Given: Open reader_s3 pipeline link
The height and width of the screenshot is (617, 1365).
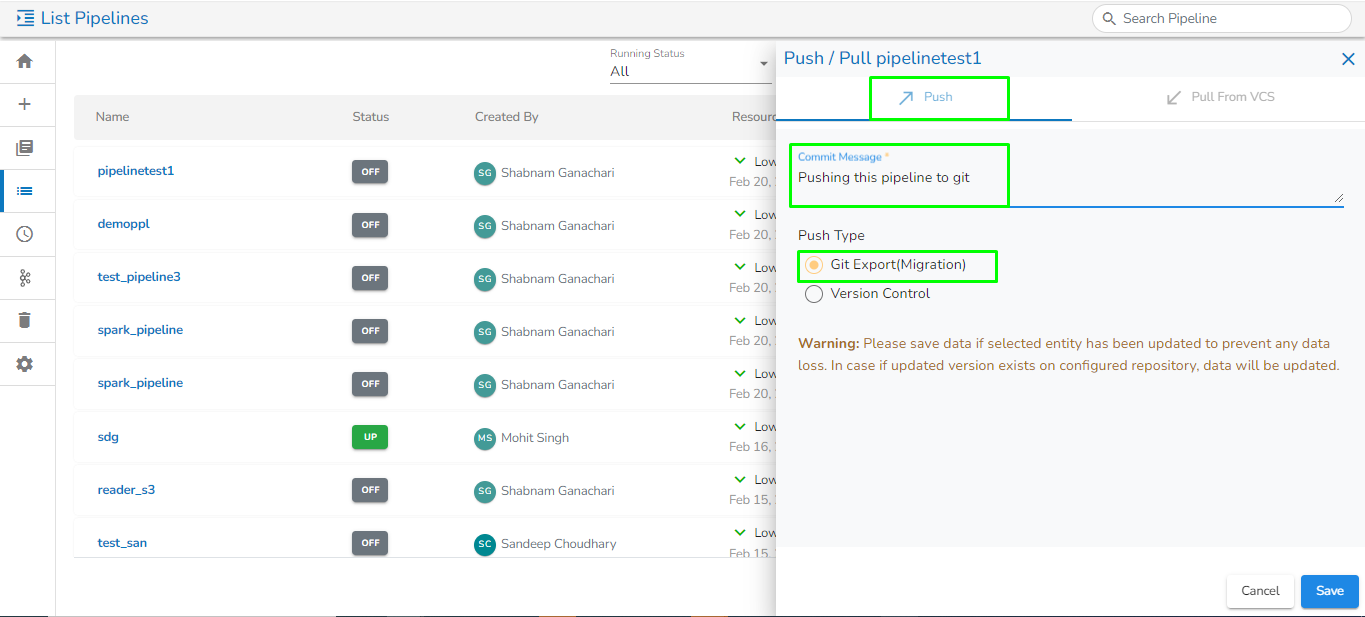Looking at the screenshot, I should coord(126,490).
